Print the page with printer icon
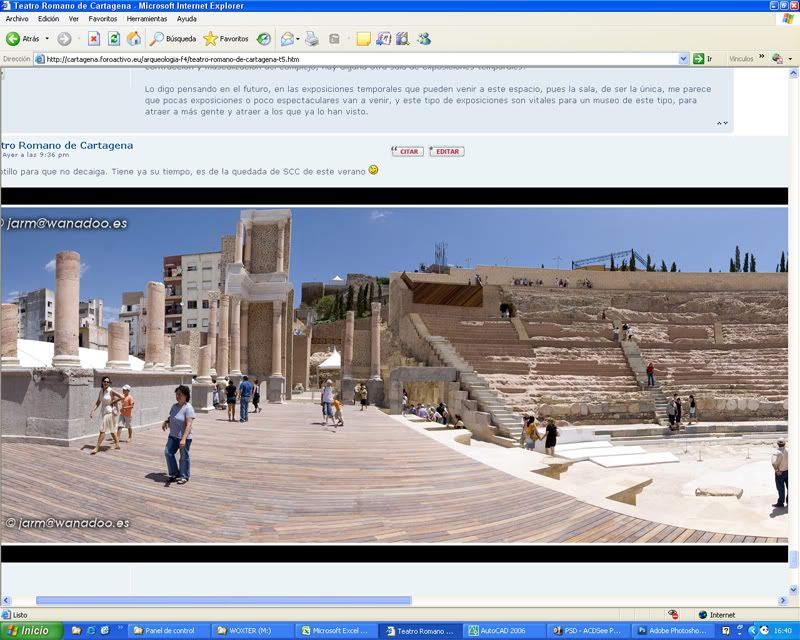This screenshot has width=800, height=640. [312, 39]
